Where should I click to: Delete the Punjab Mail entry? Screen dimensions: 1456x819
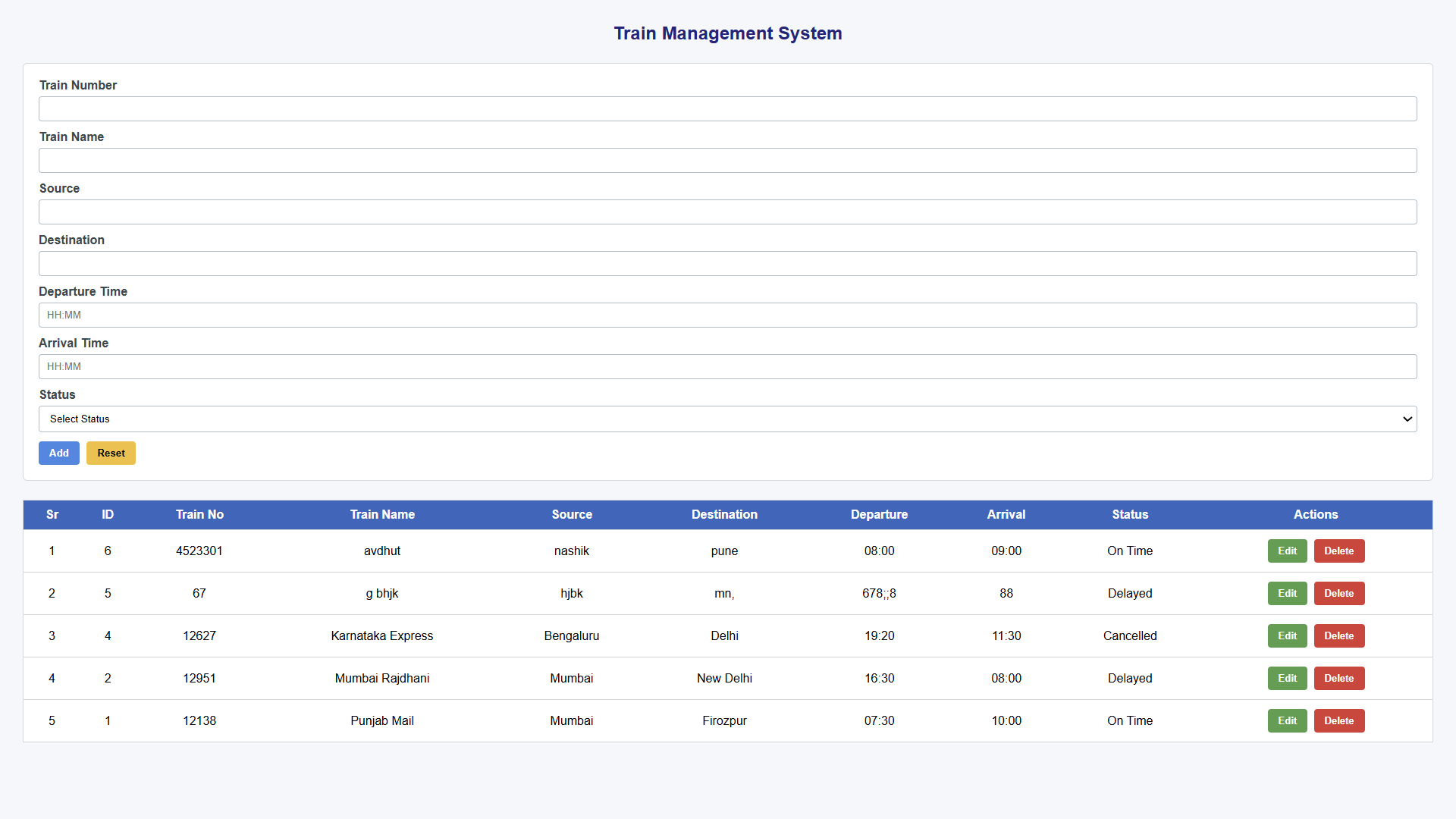point(1338,720)
